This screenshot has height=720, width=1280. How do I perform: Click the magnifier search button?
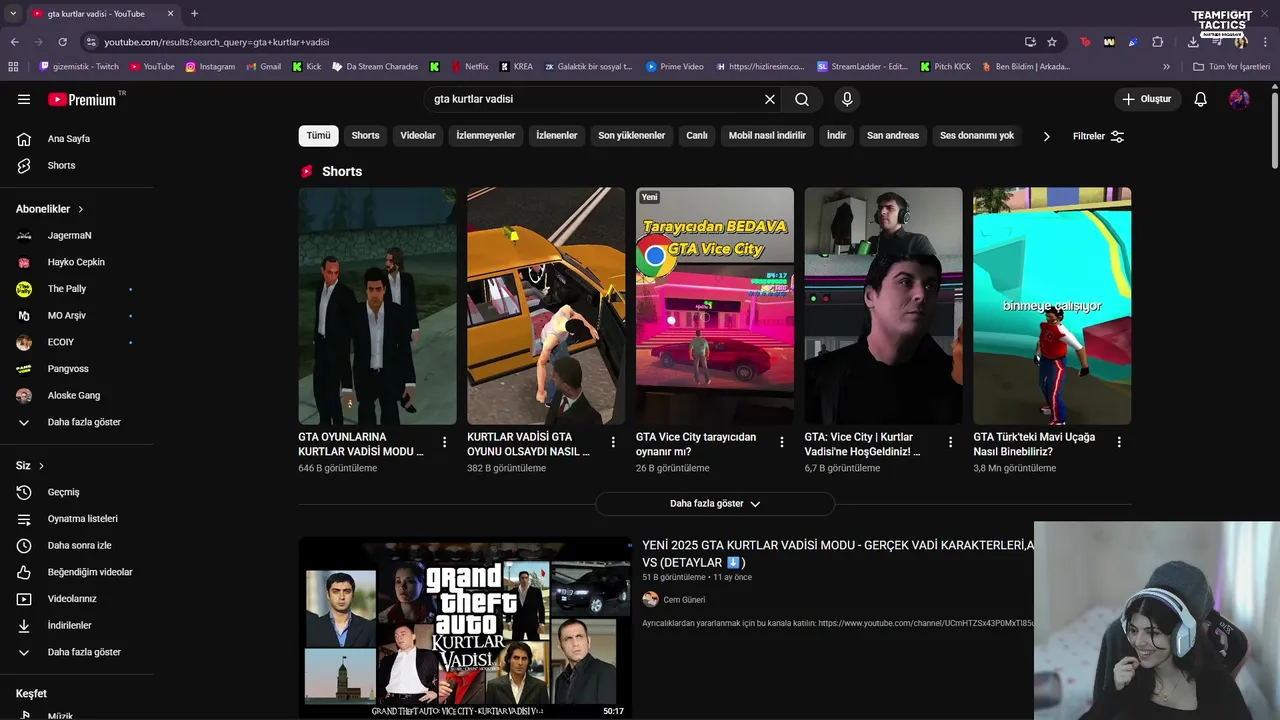click(x=802, y=99)
